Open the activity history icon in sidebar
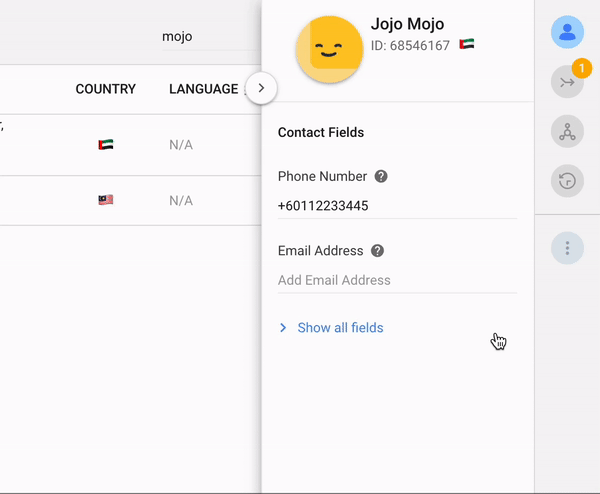The image size is (600, 494). point(567,181)
